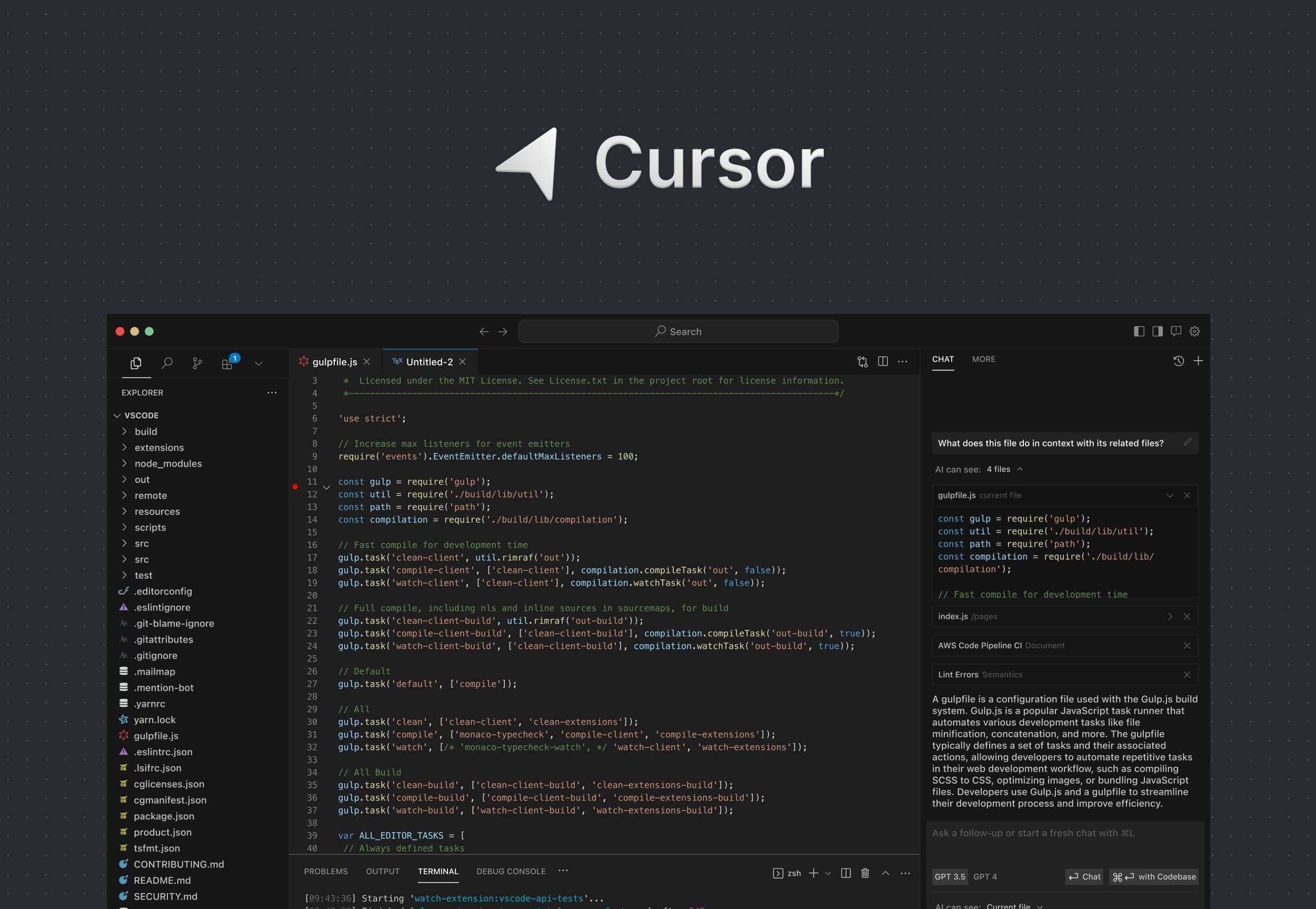Select GPT 4 model
The image size is (1316, 909).
coord(985,876)
